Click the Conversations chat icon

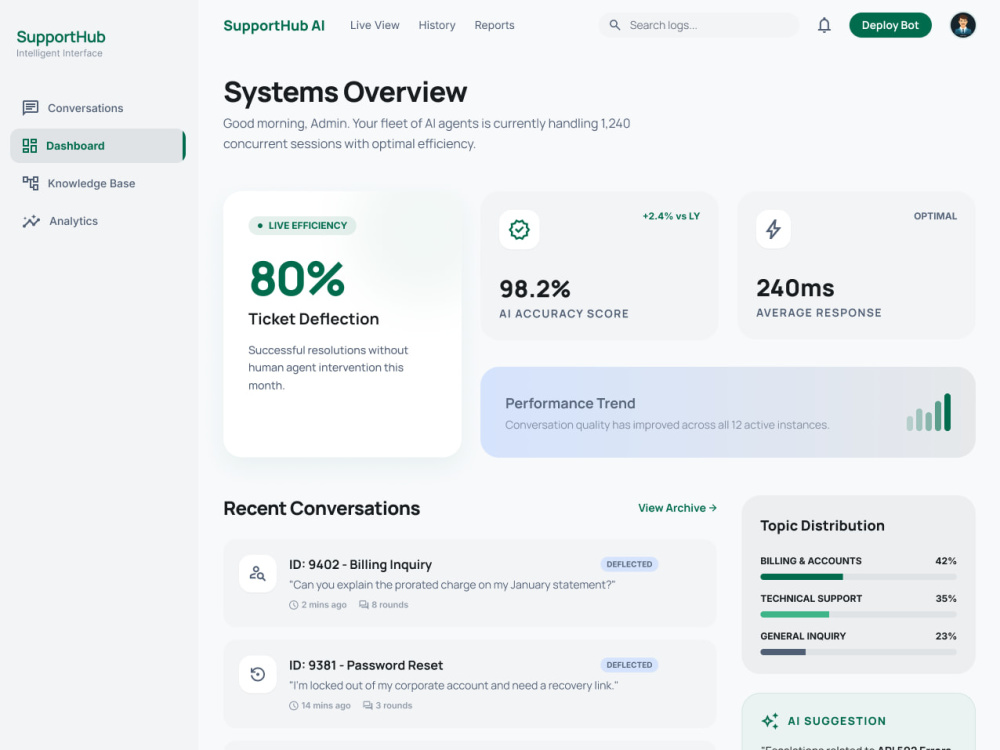[x=30, y=108]
